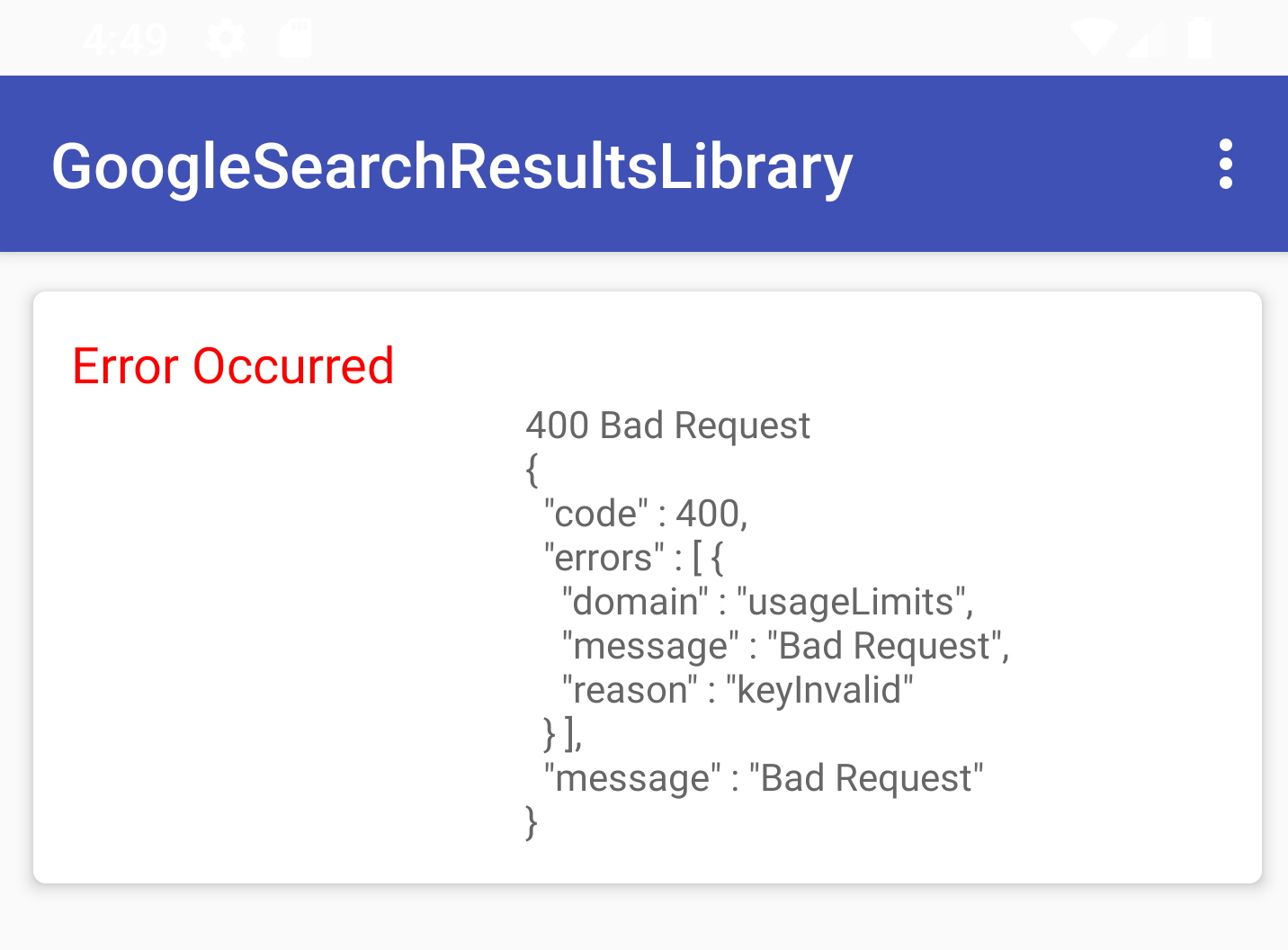
Task: Tap the opening curly brace line
Action: tap(532, 470)
